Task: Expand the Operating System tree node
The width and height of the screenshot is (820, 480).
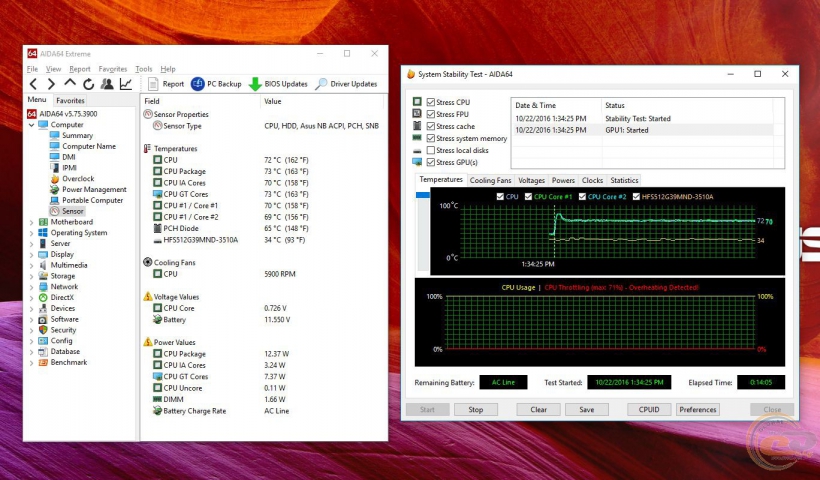Action: point(31,233)
